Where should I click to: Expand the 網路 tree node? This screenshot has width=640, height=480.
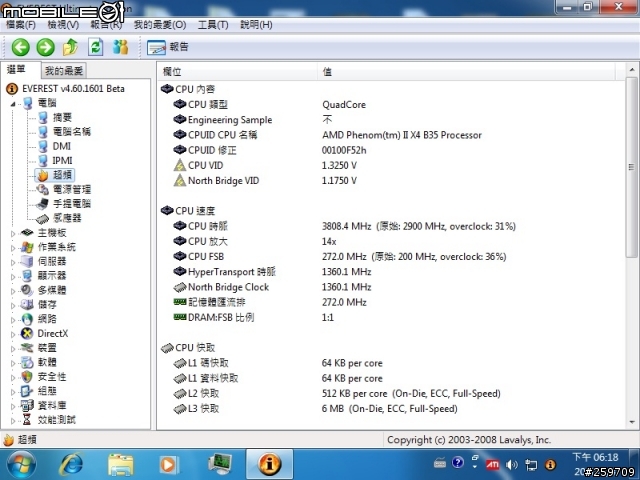coord(13,320)
